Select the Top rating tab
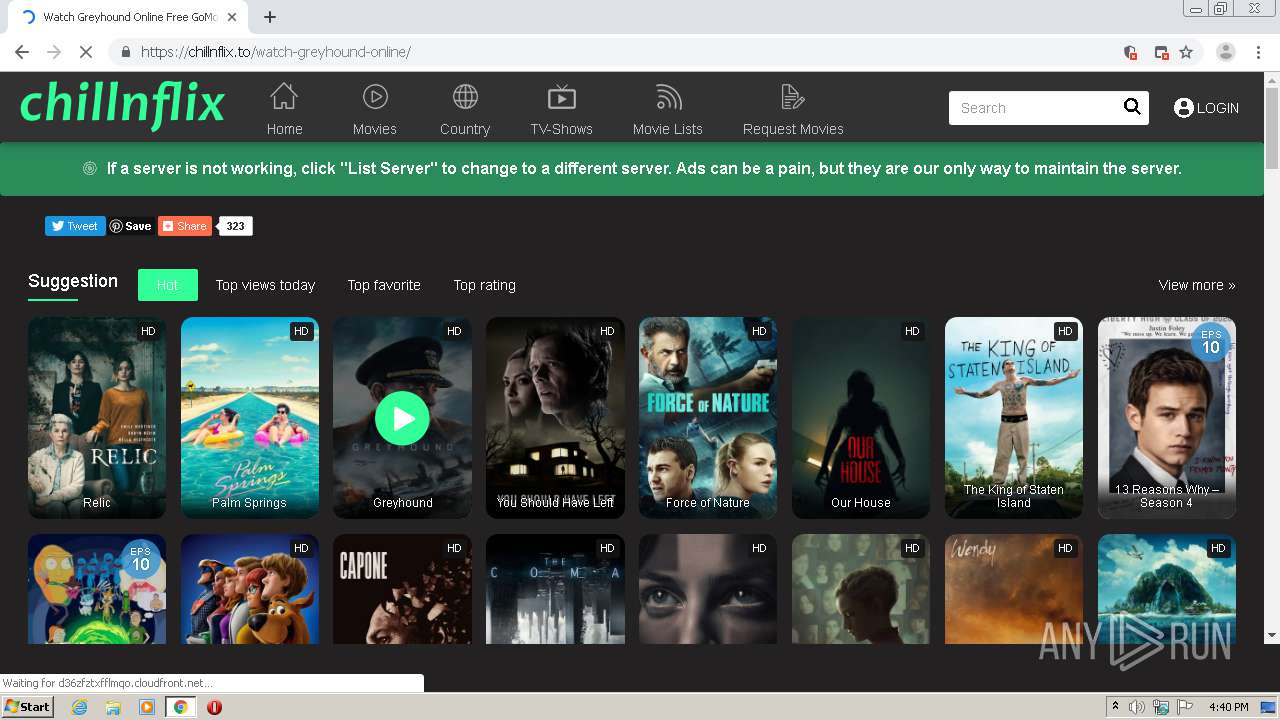This screenshot has width=1280, height=720. (x=485, y=285)
